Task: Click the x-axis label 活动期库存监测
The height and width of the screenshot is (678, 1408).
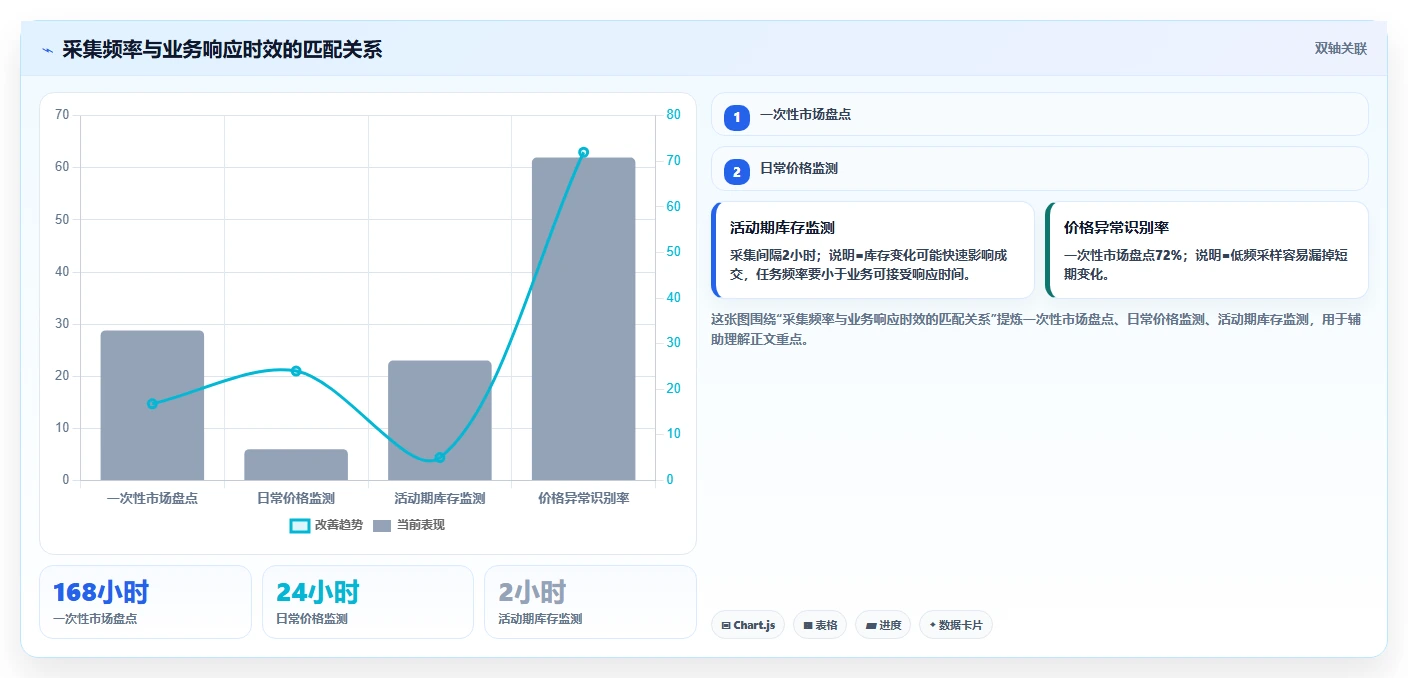Action: (x=440, y=498)
